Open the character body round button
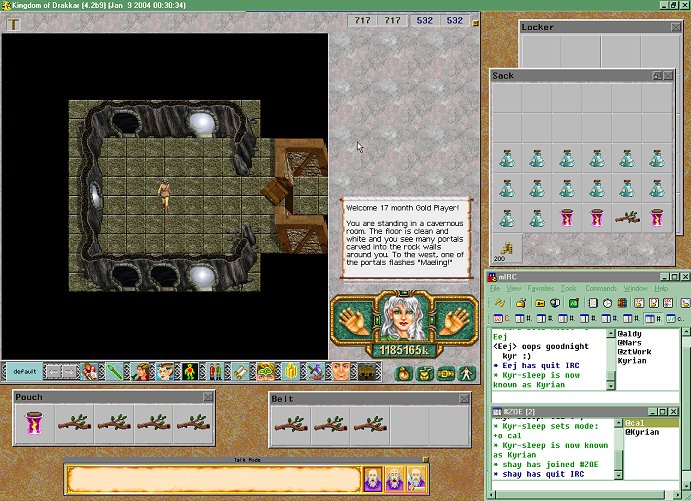691x501 pixels. (466, 374)
